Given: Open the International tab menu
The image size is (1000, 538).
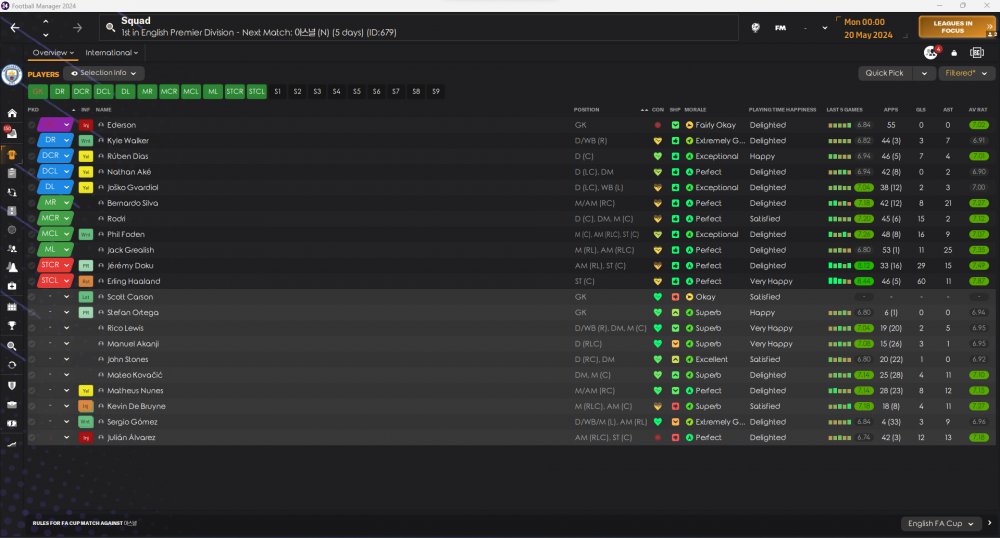Looking at the screenshot, I should click(112, 53).
